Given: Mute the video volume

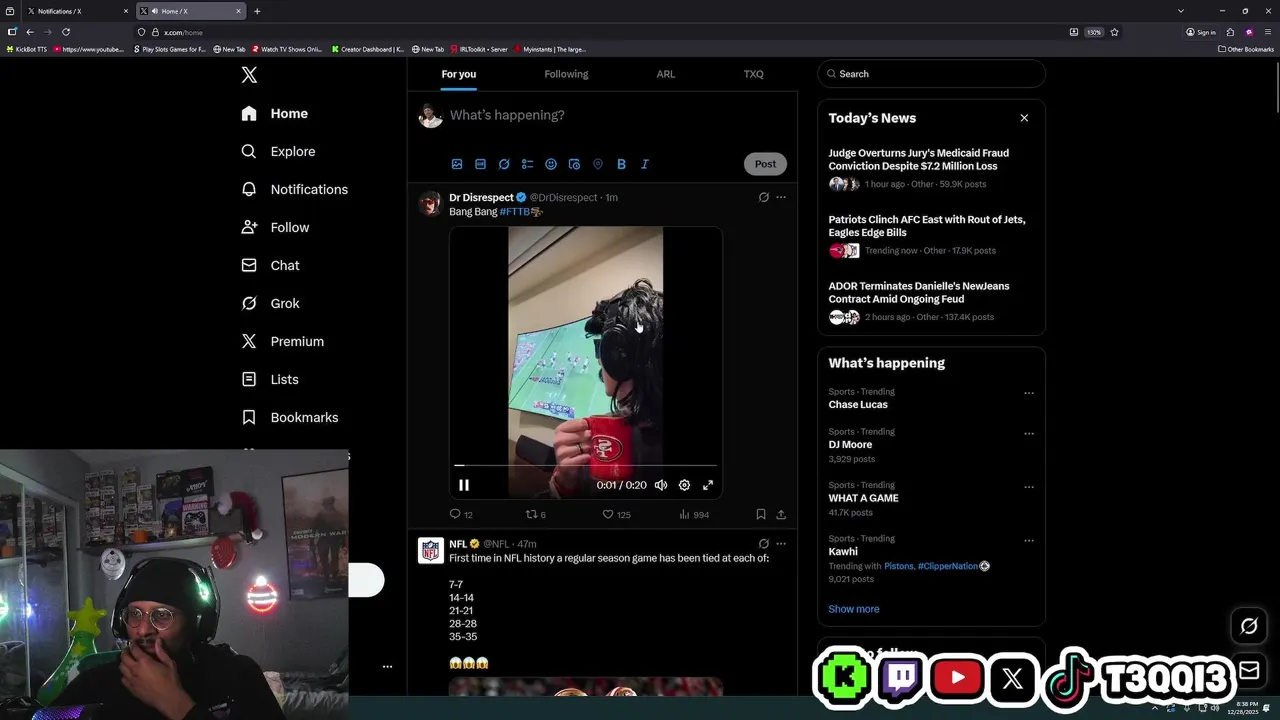Looking at the screenshot, I should (x=661, y=485).
